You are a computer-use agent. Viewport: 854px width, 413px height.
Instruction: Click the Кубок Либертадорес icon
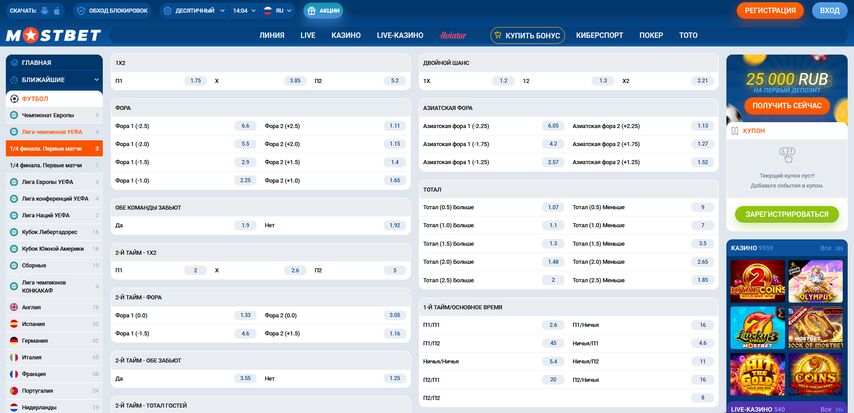click(14, 232)
